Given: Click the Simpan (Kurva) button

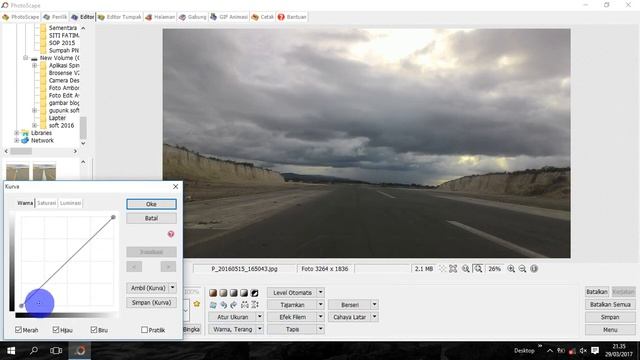Looking at the screenshot, I should [x=151, y=302].
